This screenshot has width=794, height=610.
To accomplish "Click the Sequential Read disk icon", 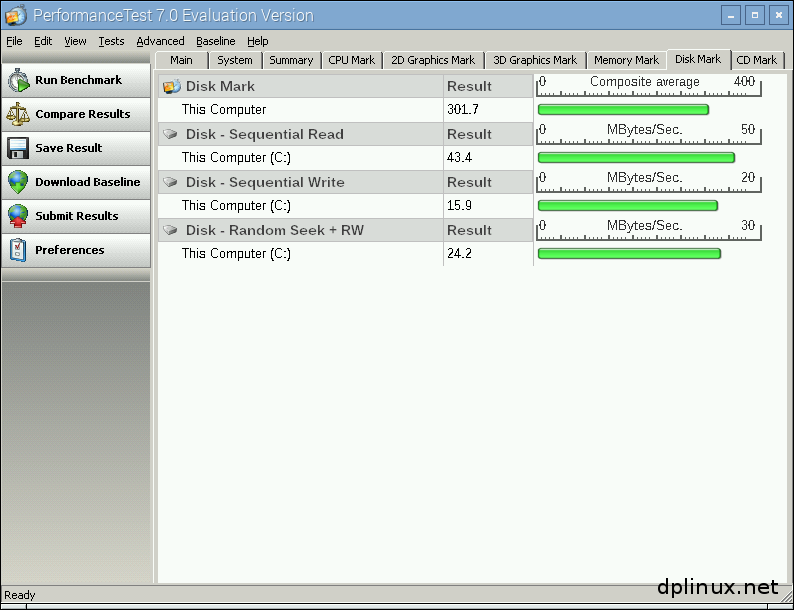I will click(171, 134).
